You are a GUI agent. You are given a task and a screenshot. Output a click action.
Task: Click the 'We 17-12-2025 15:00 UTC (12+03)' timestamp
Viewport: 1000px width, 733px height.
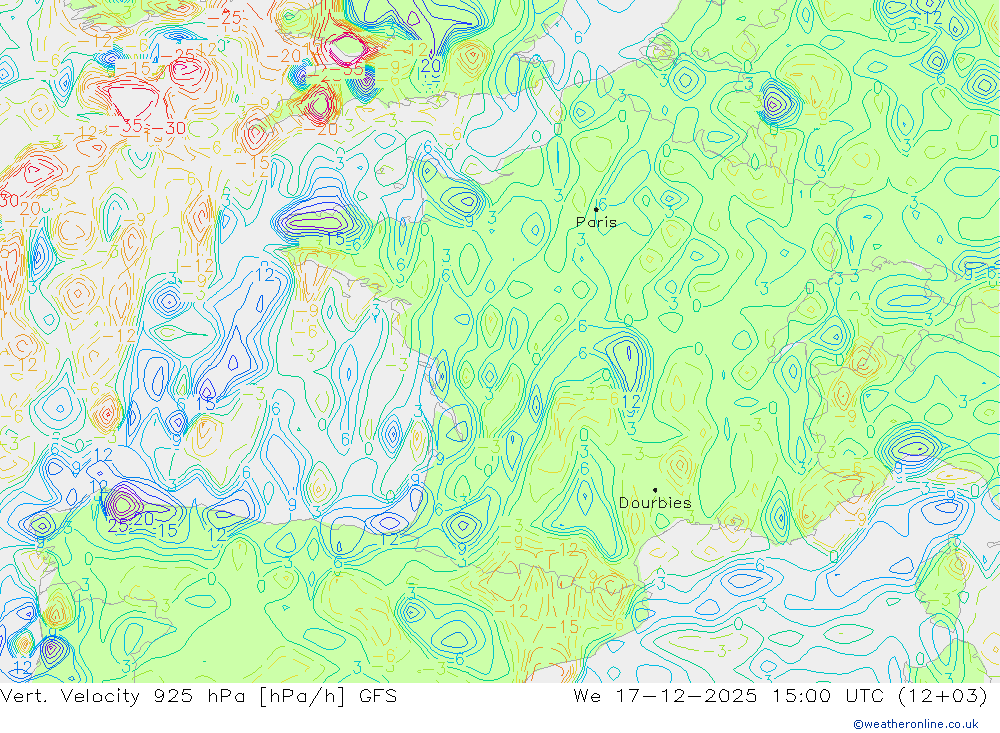click(x=780, y=695)
